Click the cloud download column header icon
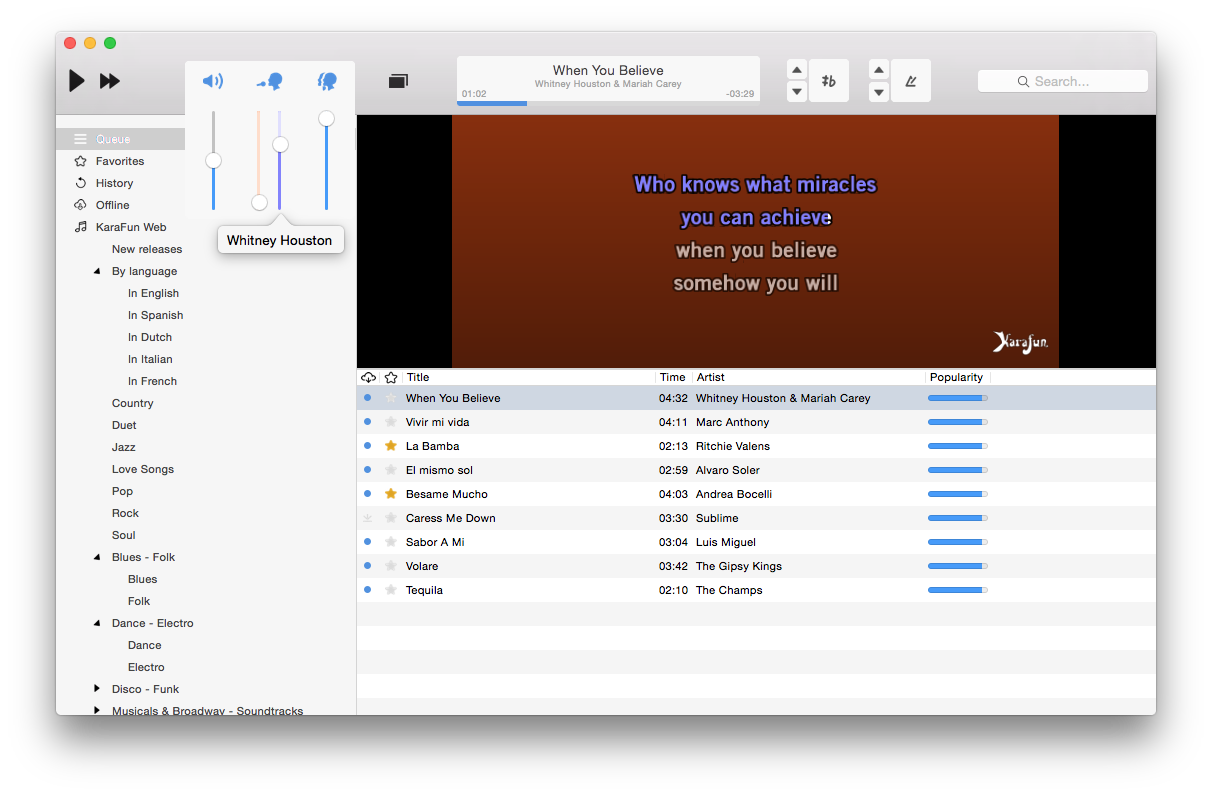Screen dimensions: 1212x795 [x=368, y=377]
